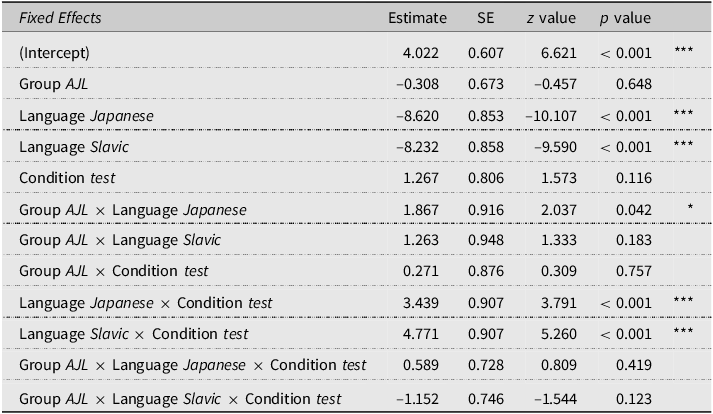This screenshot has height=414, width=713.
Task: Click the Fixed Effects column header
Action: (59, 18)
